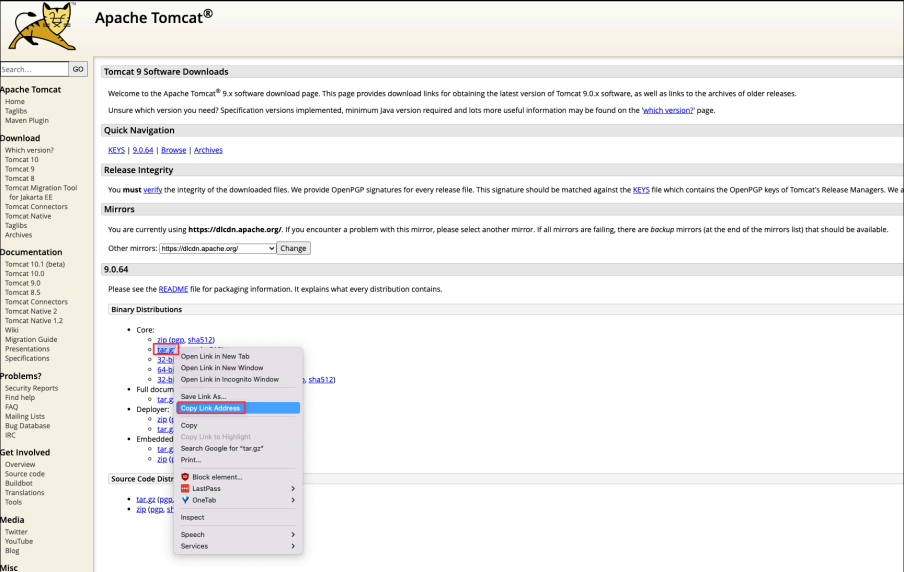Open Tomcat 10.1 (beta) documentation link
Viewport: 904px width, 572px height.
pos(35,264)
